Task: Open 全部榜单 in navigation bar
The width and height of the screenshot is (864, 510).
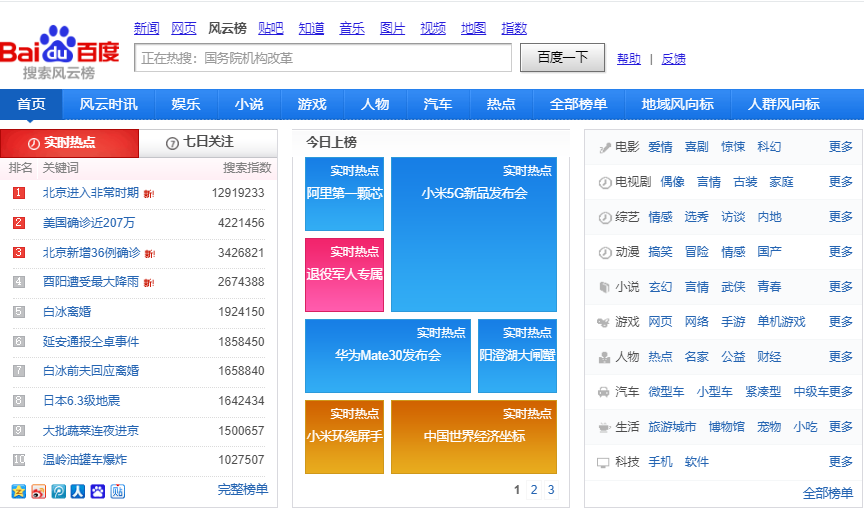Action: pos(579,104)
